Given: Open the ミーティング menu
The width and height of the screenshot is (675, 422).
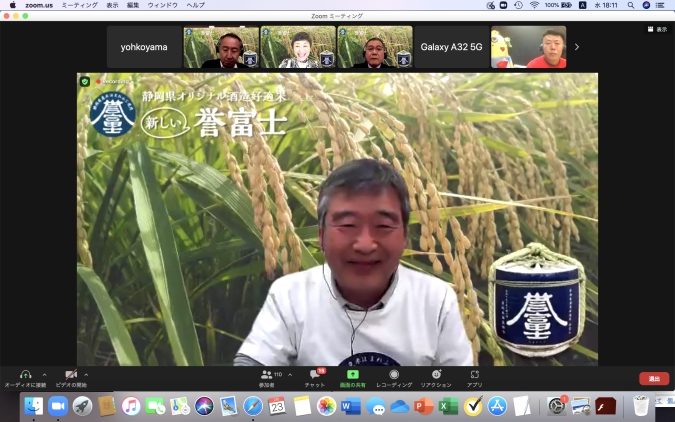Looking at the screenshot, I should 80,5.
